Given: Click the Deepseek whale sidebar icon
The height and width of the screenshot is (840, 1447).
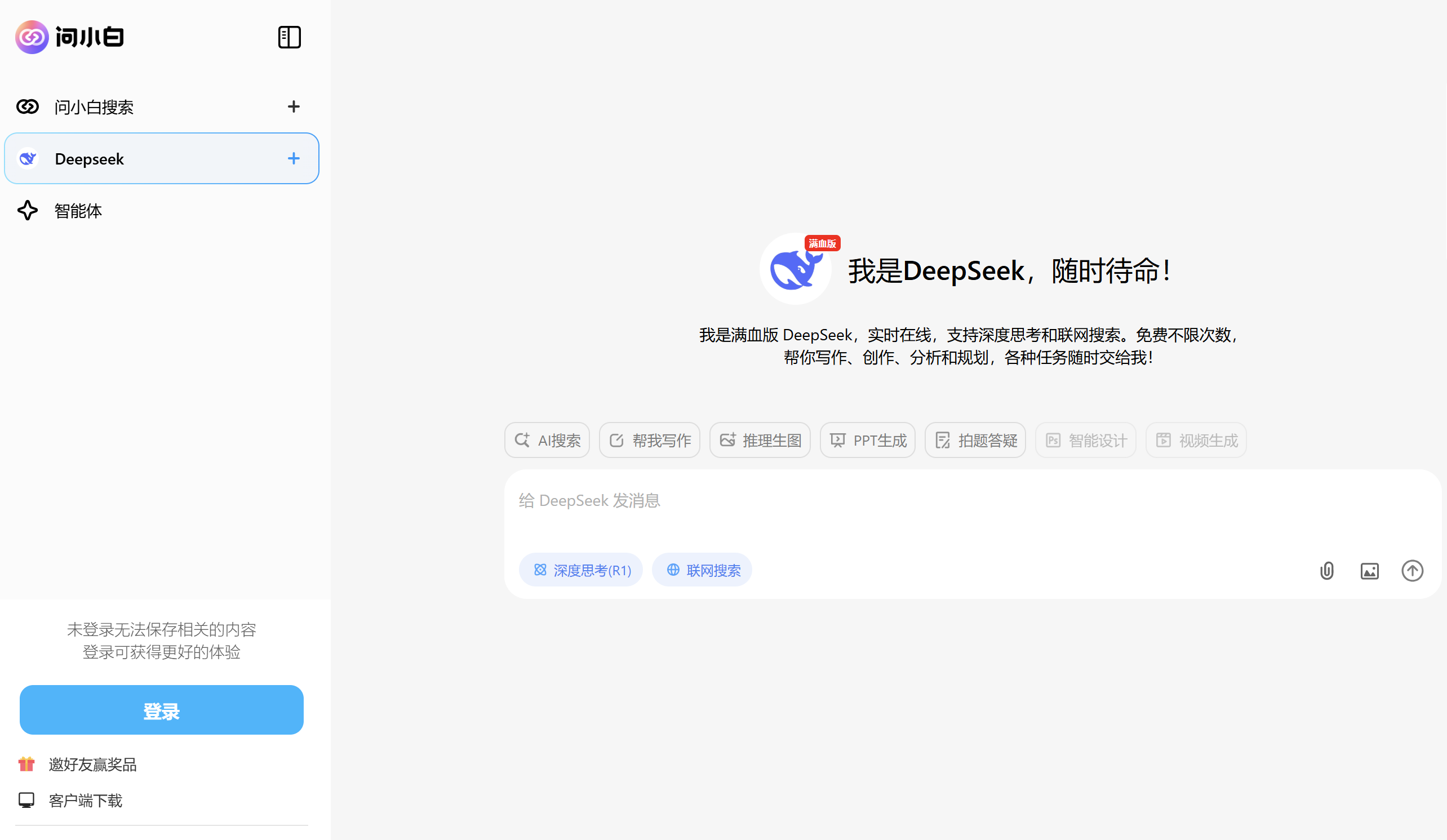Looking at the screenshot, I should 28,158.
